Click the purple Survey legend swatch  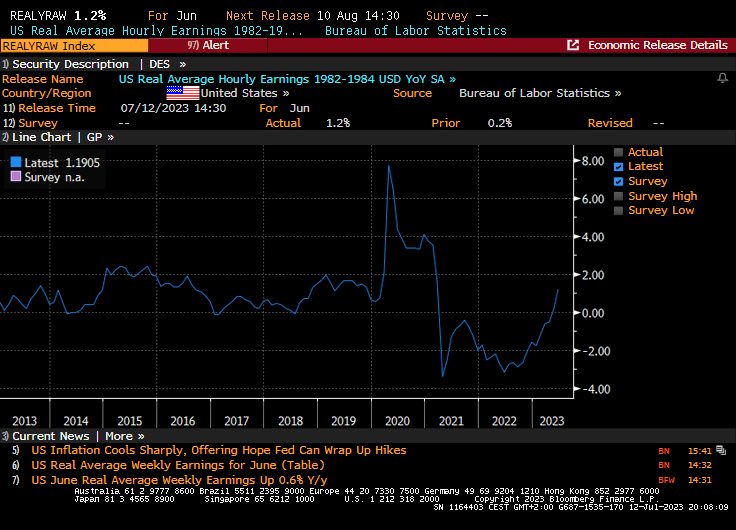click(x=16, y=177)
